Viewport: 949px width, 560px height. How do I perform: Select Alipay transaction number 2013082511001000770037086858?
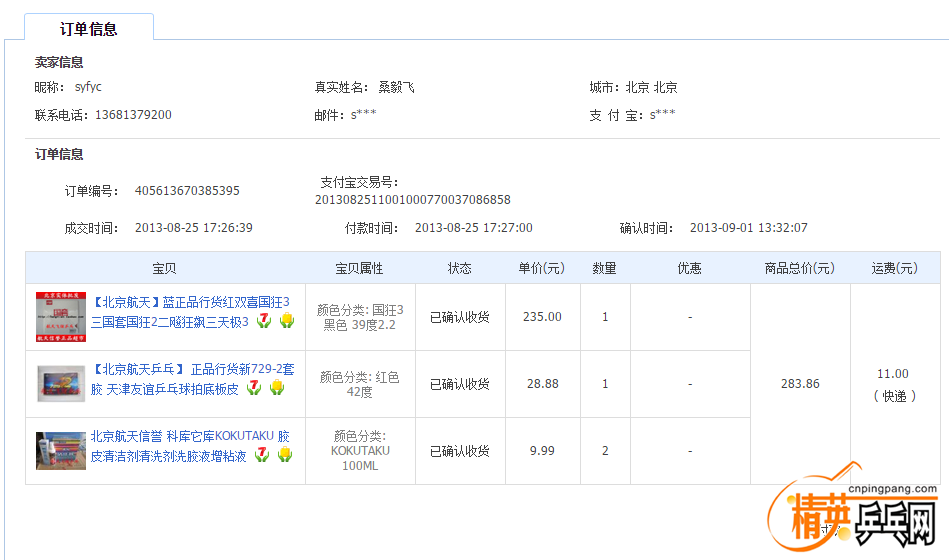tap(413, 200)
